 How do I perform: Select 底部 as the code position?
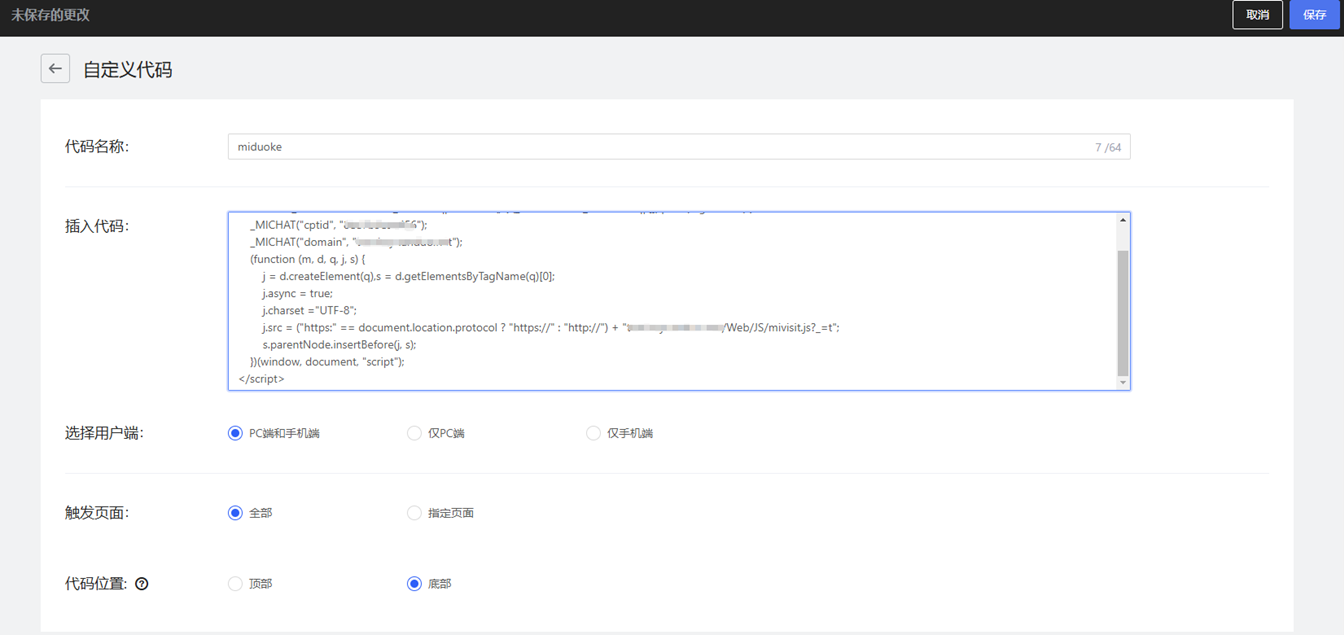[414, 584]
